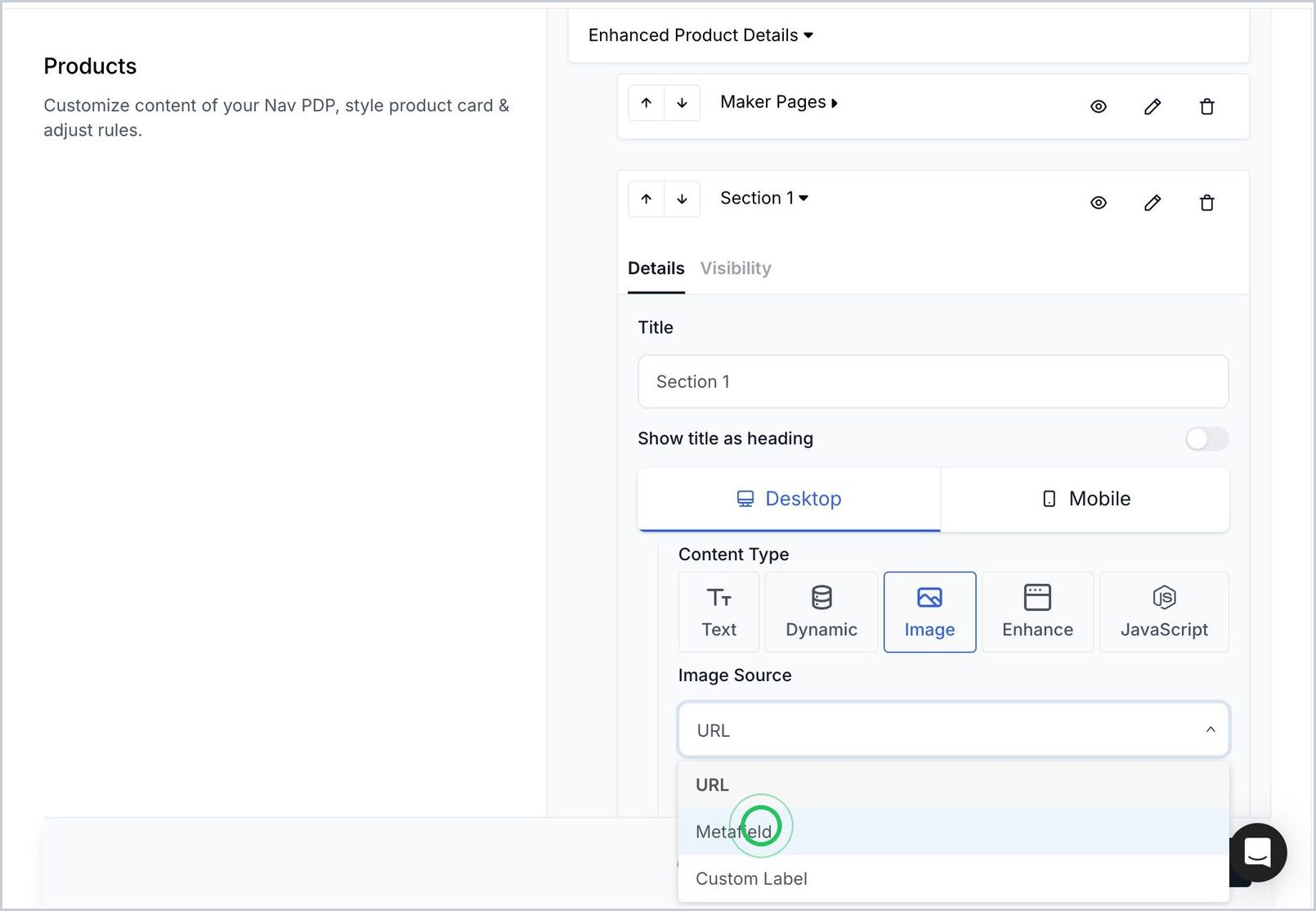Switch to the Details tab
Image resolution: width=1316 pixels, height=911 pixels.
[x=656, y=268]
